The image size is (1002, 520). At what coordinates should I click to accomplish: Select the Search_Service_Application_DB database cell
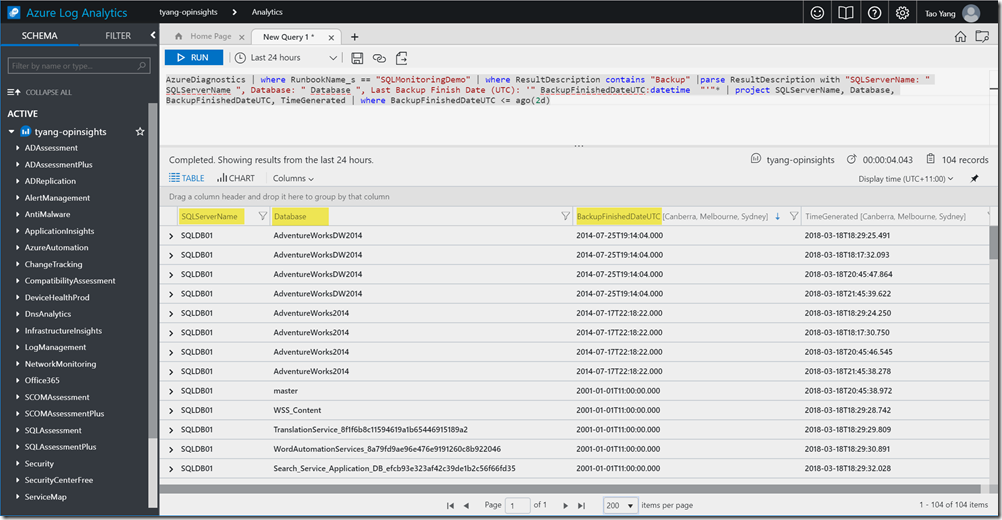pos(394,468)
